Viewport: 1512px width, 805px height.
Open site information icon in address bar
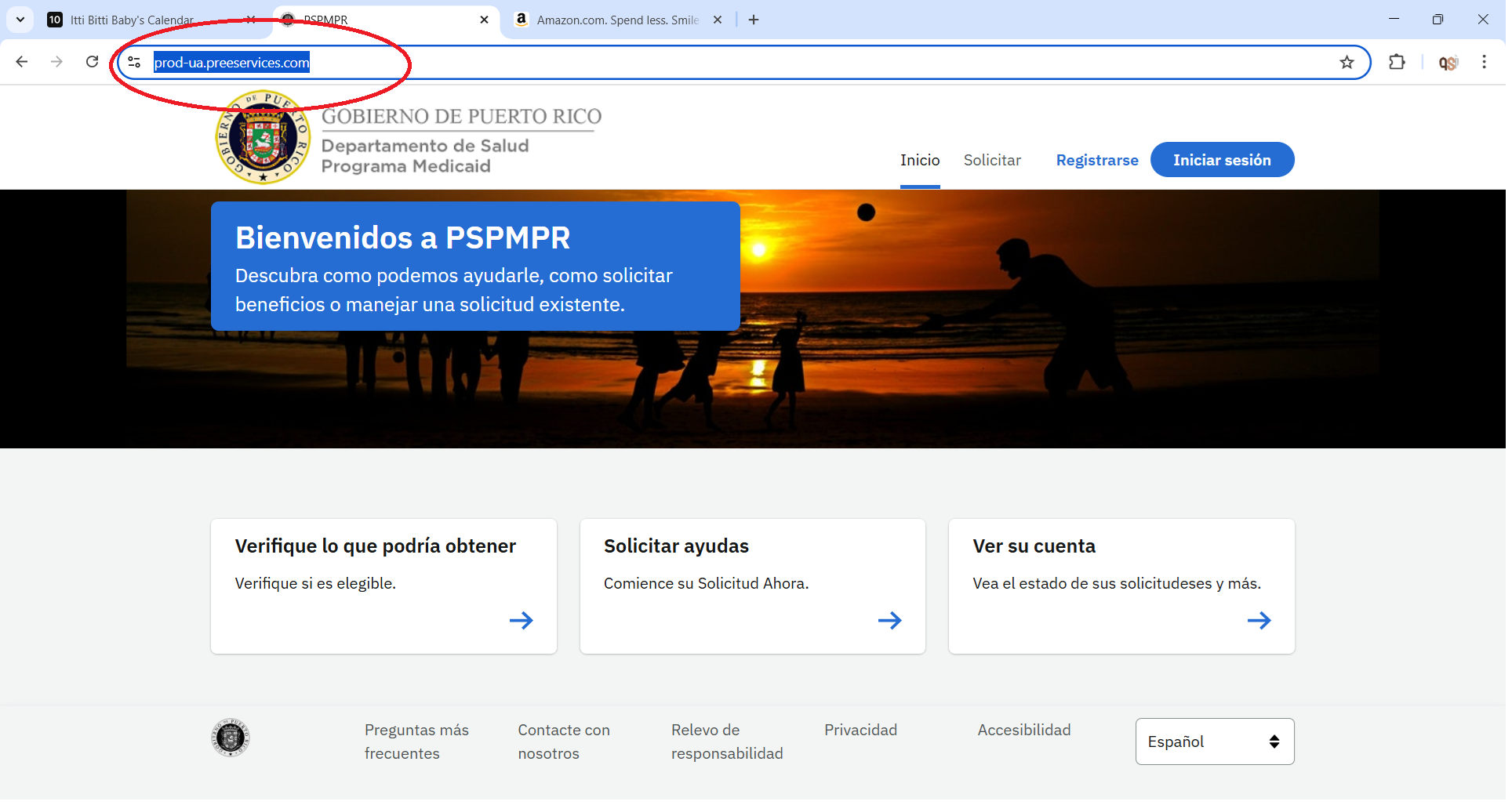134,62
